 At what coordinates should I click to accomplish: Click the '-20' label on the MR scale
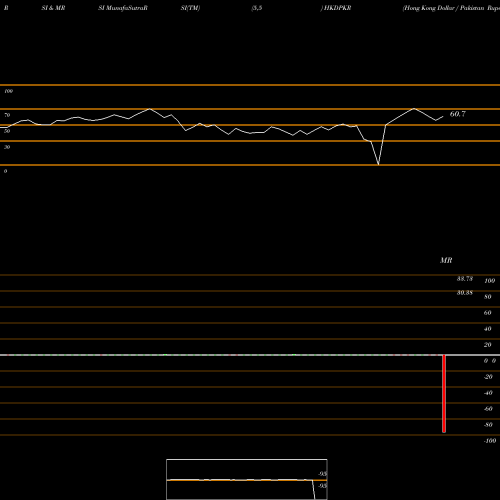click(x=488, y=377)
